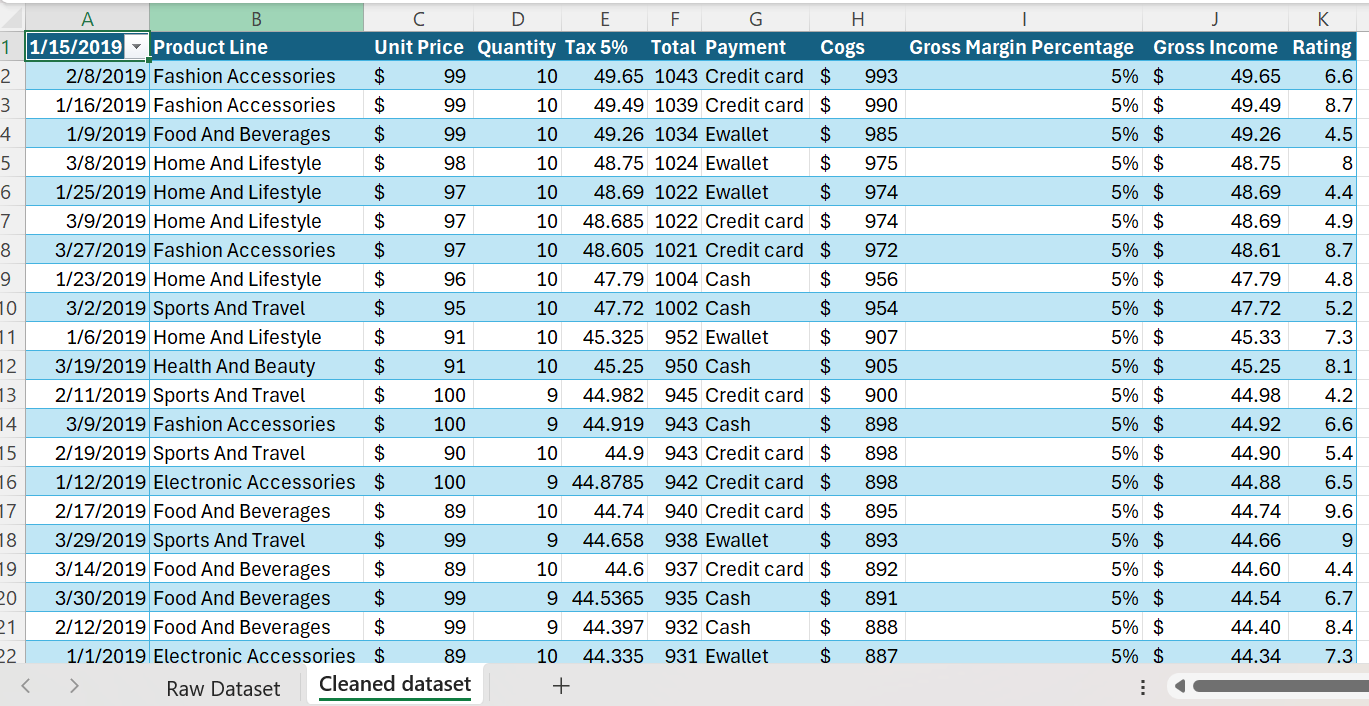Select the Rating cell showing 9.6

tap(1322, 511)
